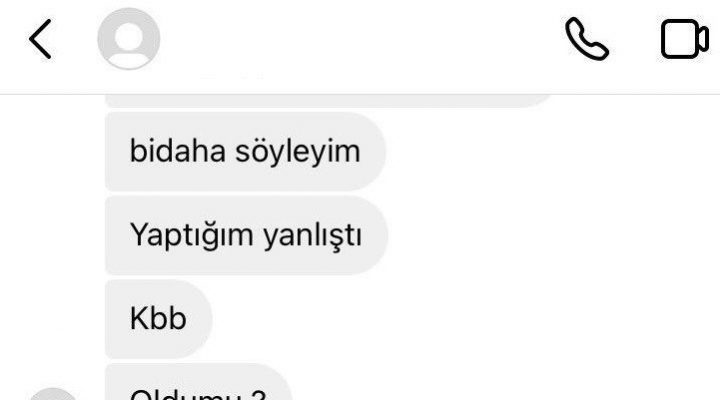720x400 pixels.
Task: Start a video call with the camera icon
Action: pos(685,39)
